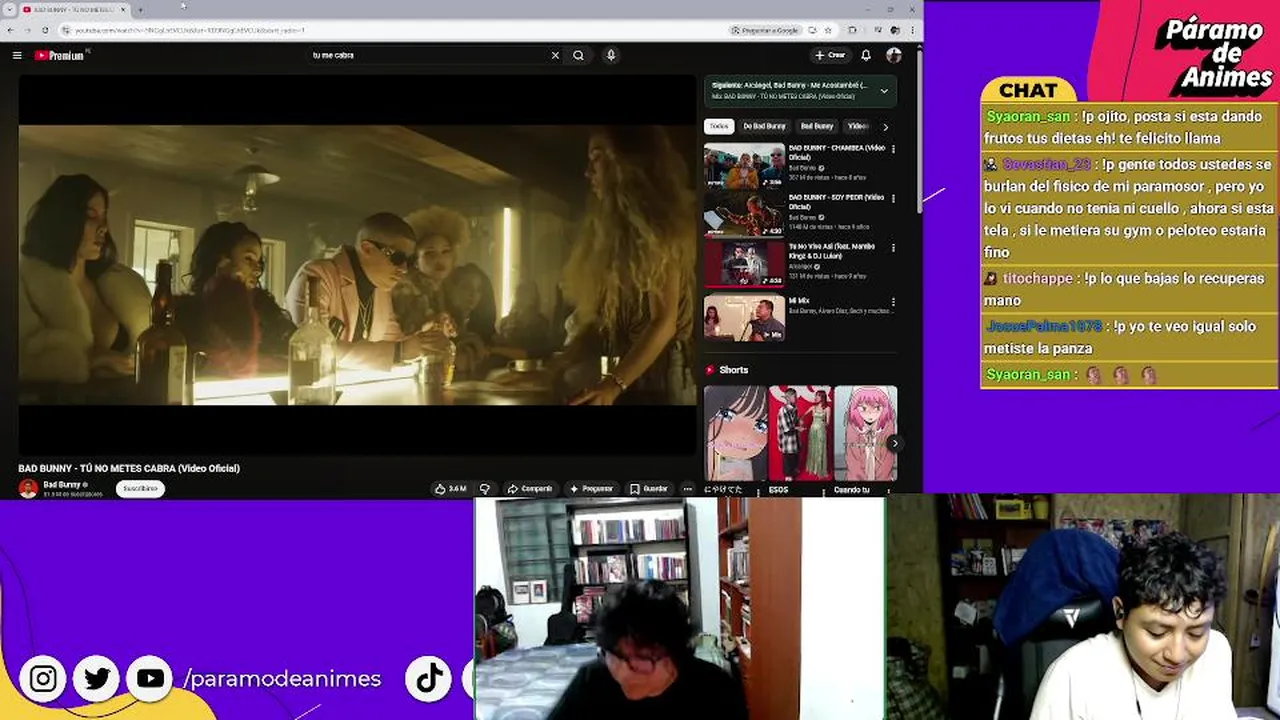Click the 'Preguntar a Google' chip in address bar
1280x720 pixels.
coord(765,30)
